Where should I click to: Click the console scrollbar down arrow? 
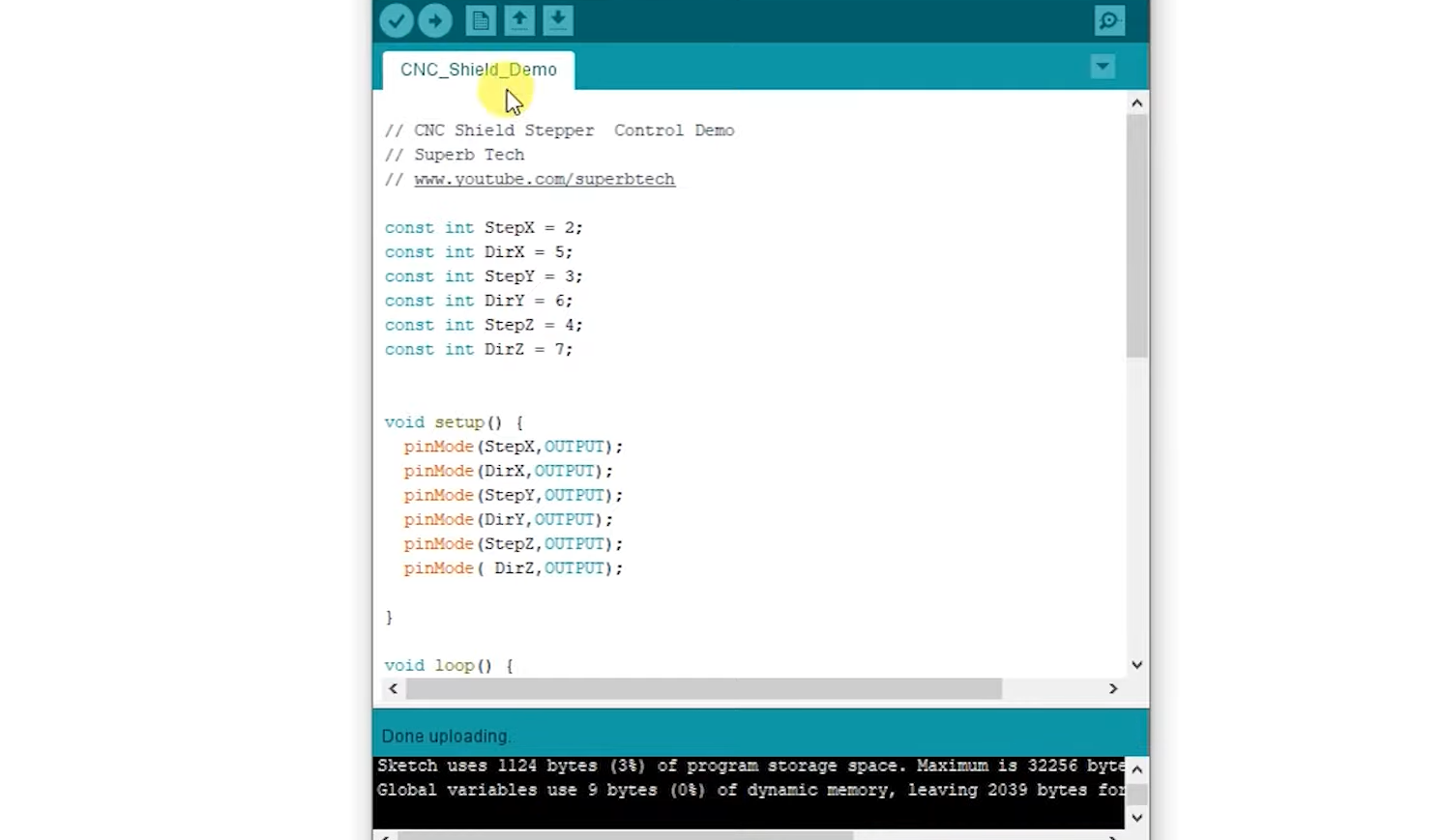tap(1137, 818)
